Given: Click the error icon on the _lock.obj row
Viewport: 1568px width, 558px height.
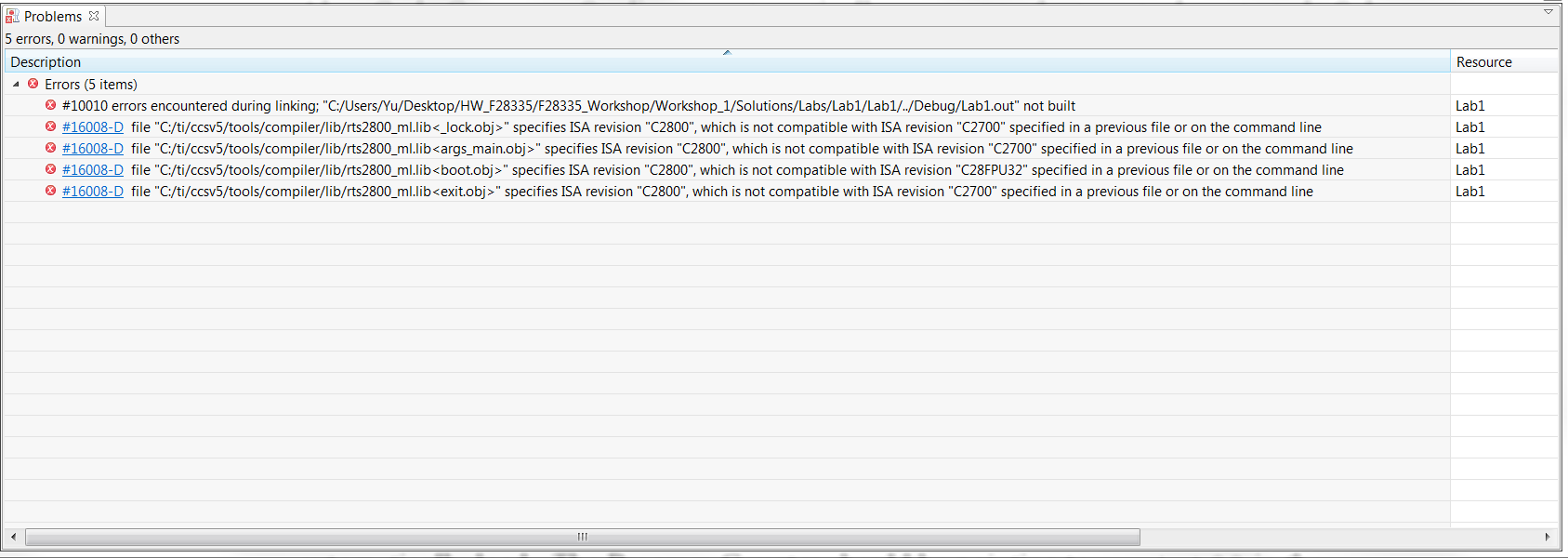Looking at the screenshot, I should click(x=50, y=126).
